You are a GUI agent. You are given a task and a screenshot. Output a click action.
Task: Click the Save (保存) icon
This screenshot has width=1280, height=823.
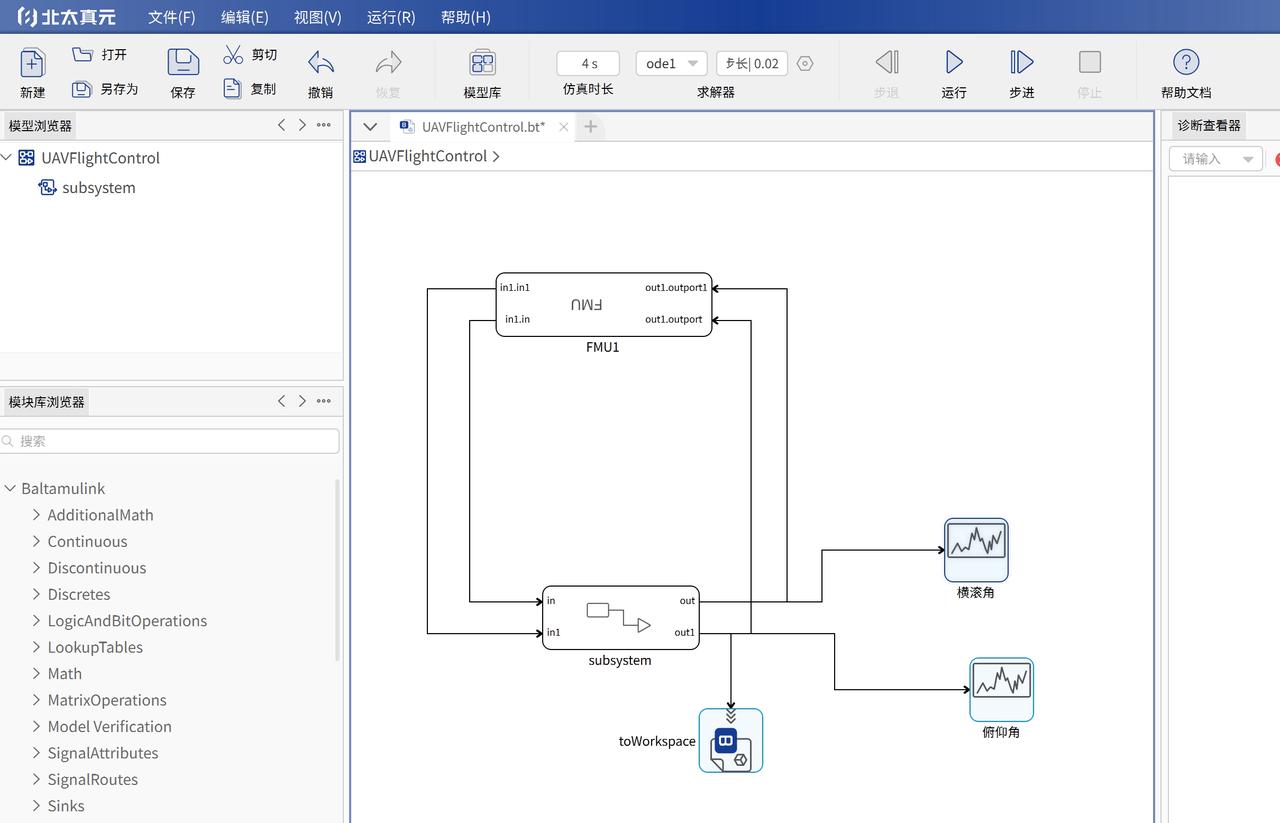183,63
